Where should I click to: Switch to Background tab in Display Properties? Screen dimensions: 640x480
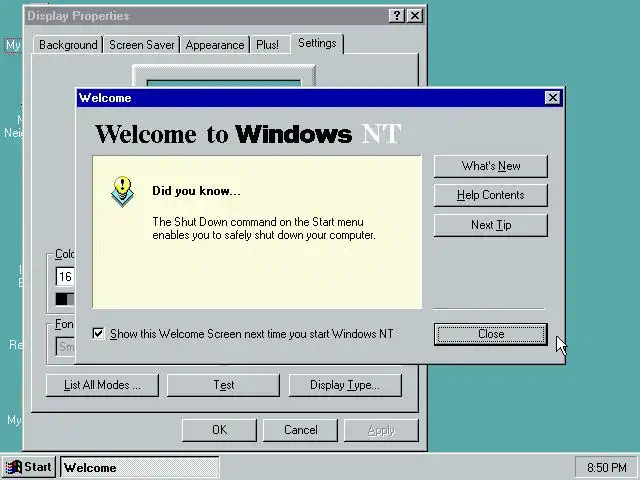click(x=68, y=45)
